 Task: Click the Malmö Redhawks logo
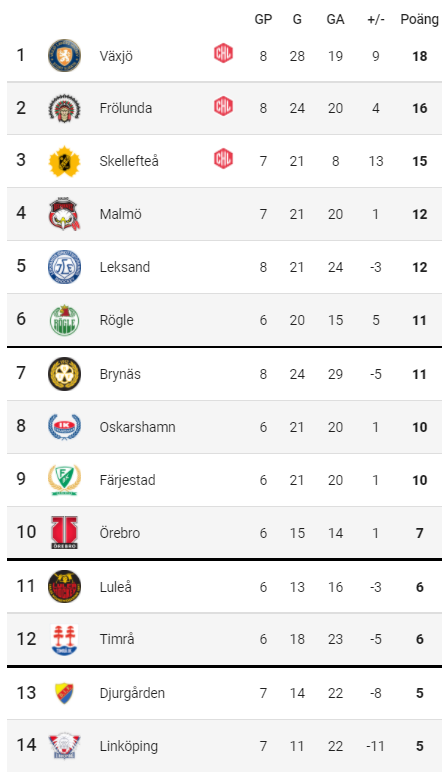(x=64, y=214)
